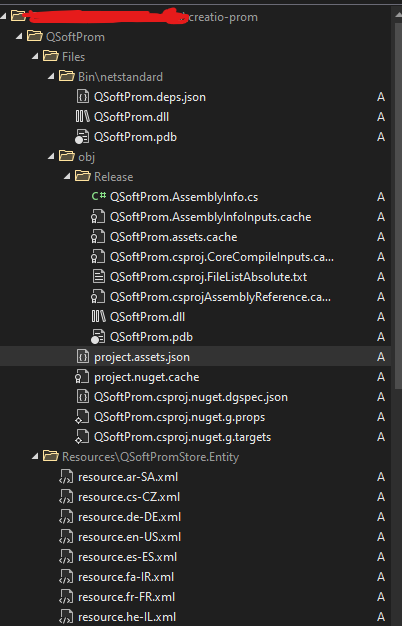Screen dimensions: 402x626
Task: Click the XML icon beside resource.ar-SA.xml
Action: pos(66,477)
